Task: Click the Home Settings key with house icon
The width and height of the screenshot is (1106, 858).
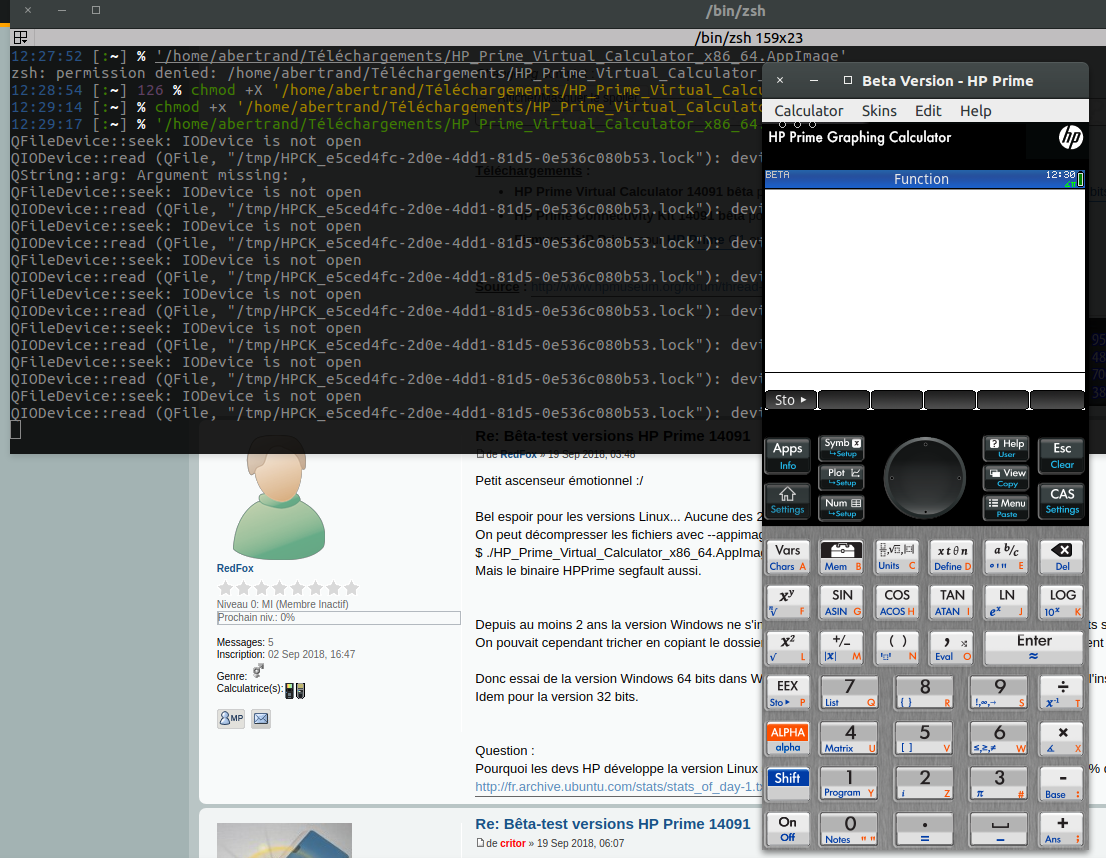Action: pyautogui.click(x=787, y=500)
